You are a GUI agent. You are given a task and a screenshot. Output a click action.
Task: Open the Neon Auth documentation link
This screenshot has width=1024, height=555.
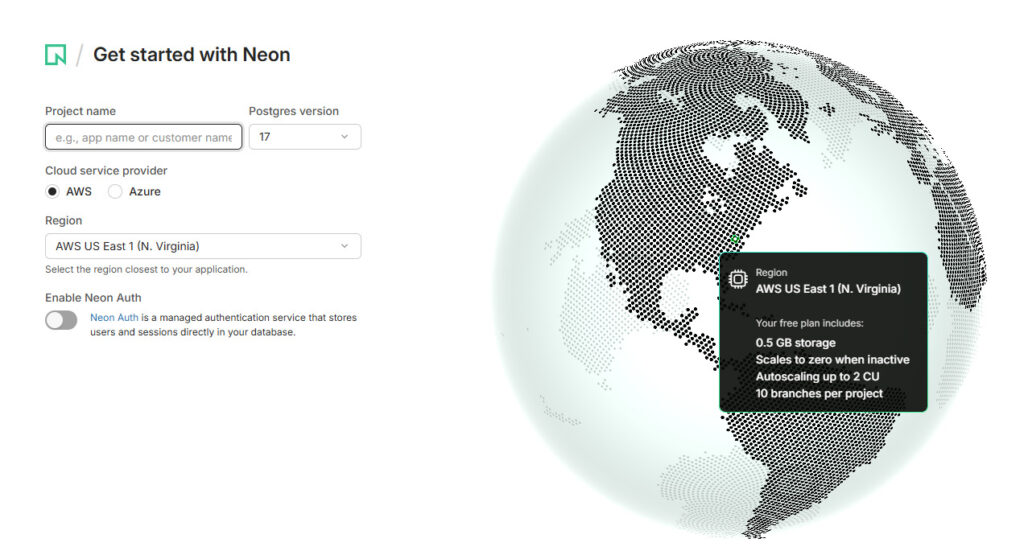114,318
